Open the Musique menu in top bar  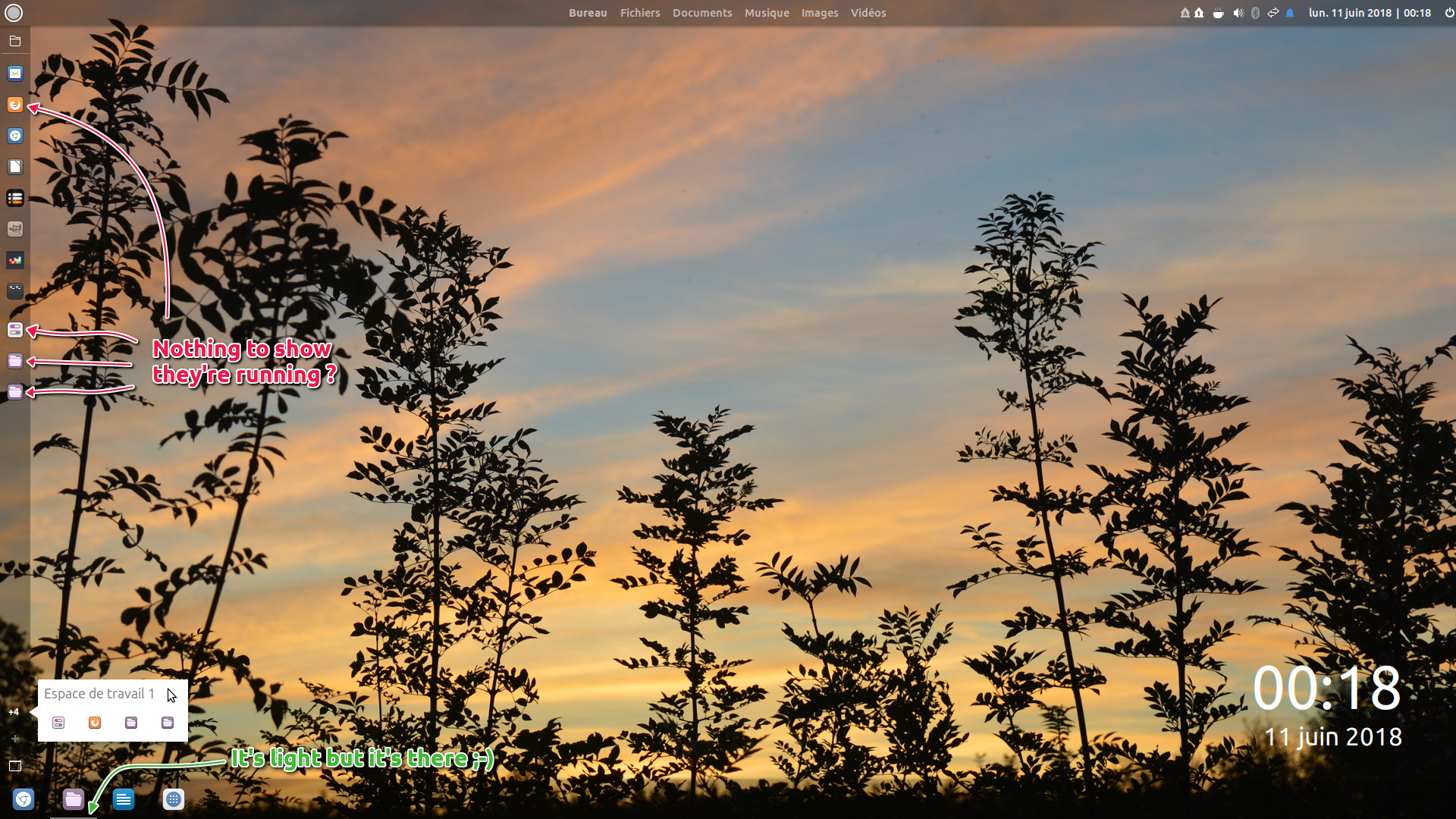766,13
